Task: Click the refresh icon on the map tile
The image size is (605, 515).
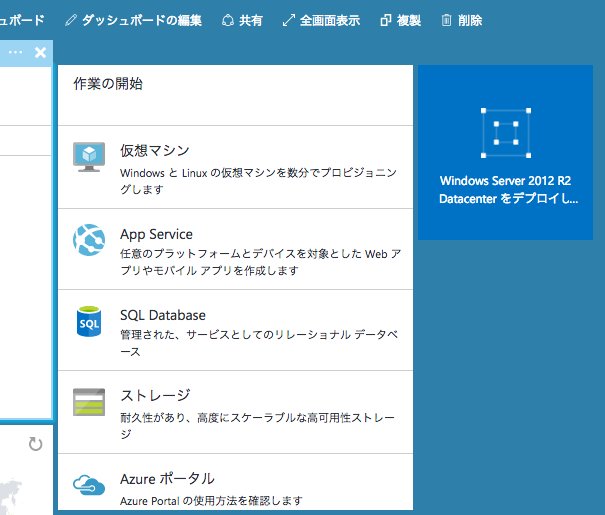Action: click(x=35, y=444)
